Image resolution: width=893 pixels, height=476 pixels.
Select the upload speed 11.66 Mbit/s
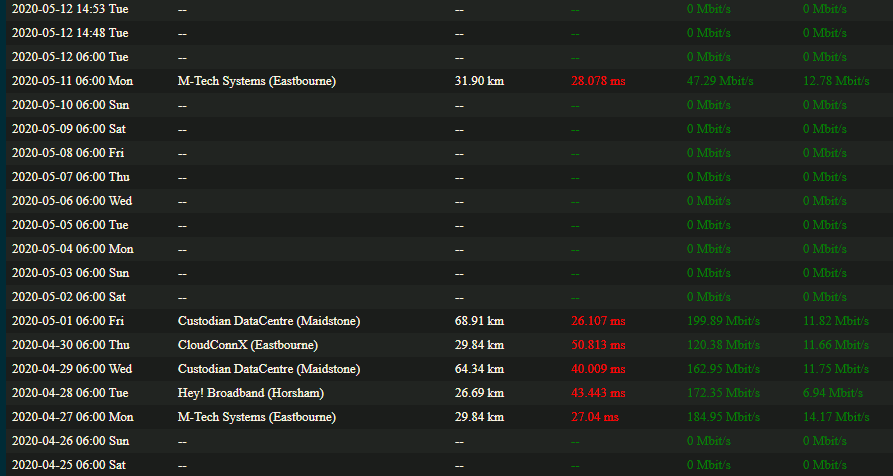point(836,345)
